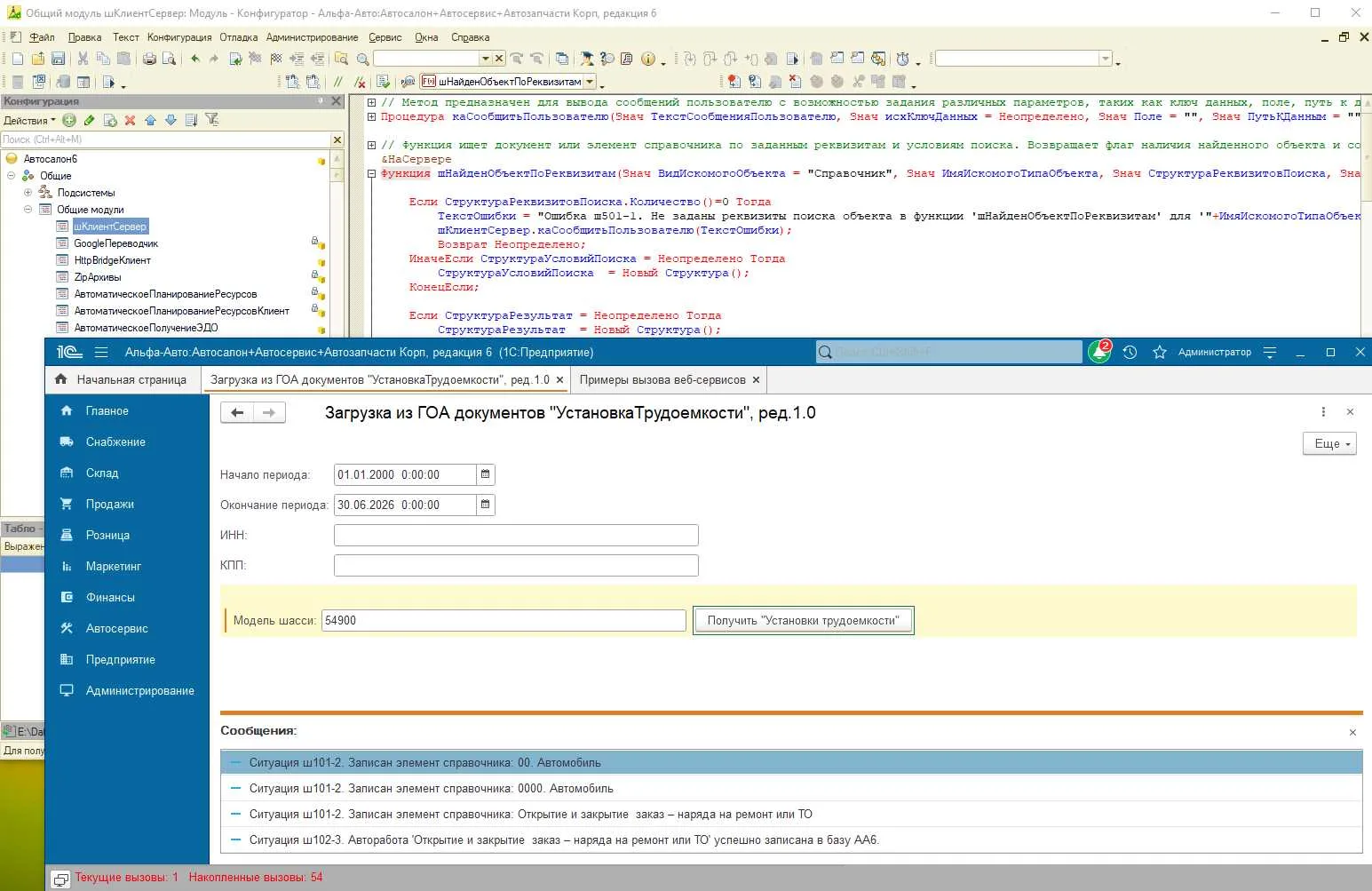Open the Файл menu
This screenshot has height=891, width=1372.
click(x=42, y=37)
